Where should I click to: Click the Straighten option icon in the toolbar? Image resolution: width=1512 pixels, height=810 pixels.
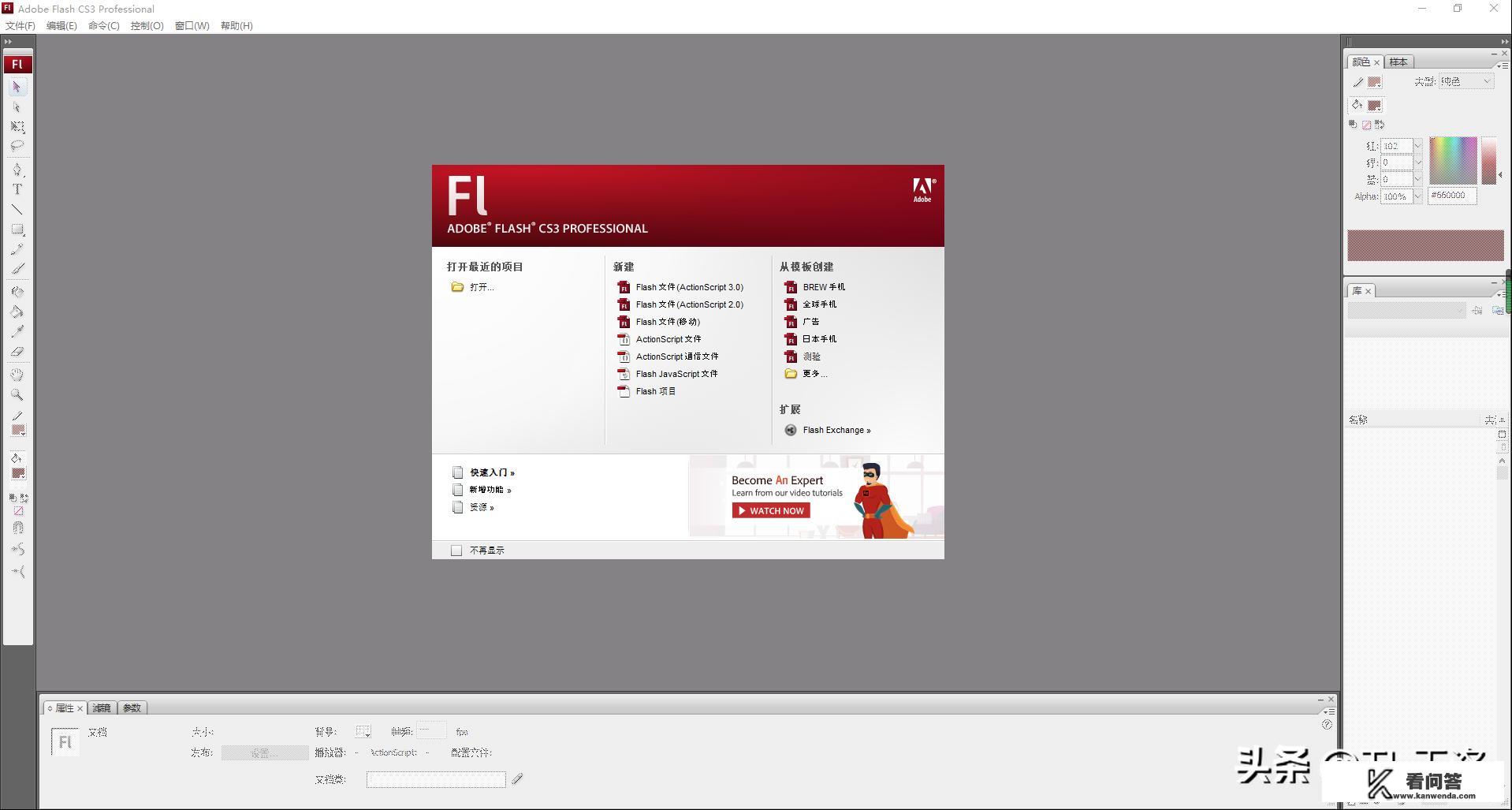[18, 572]
